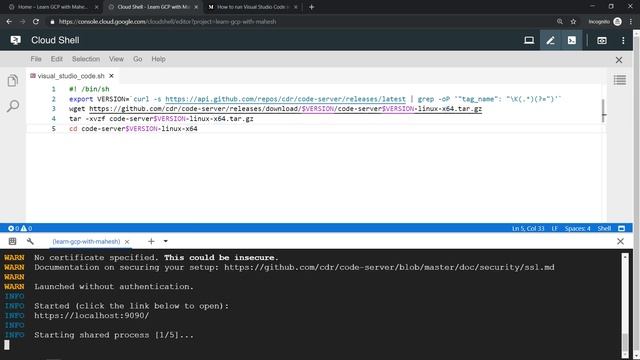
Task: Click the editor vertical scrollbar thumb
Action: 603,110
